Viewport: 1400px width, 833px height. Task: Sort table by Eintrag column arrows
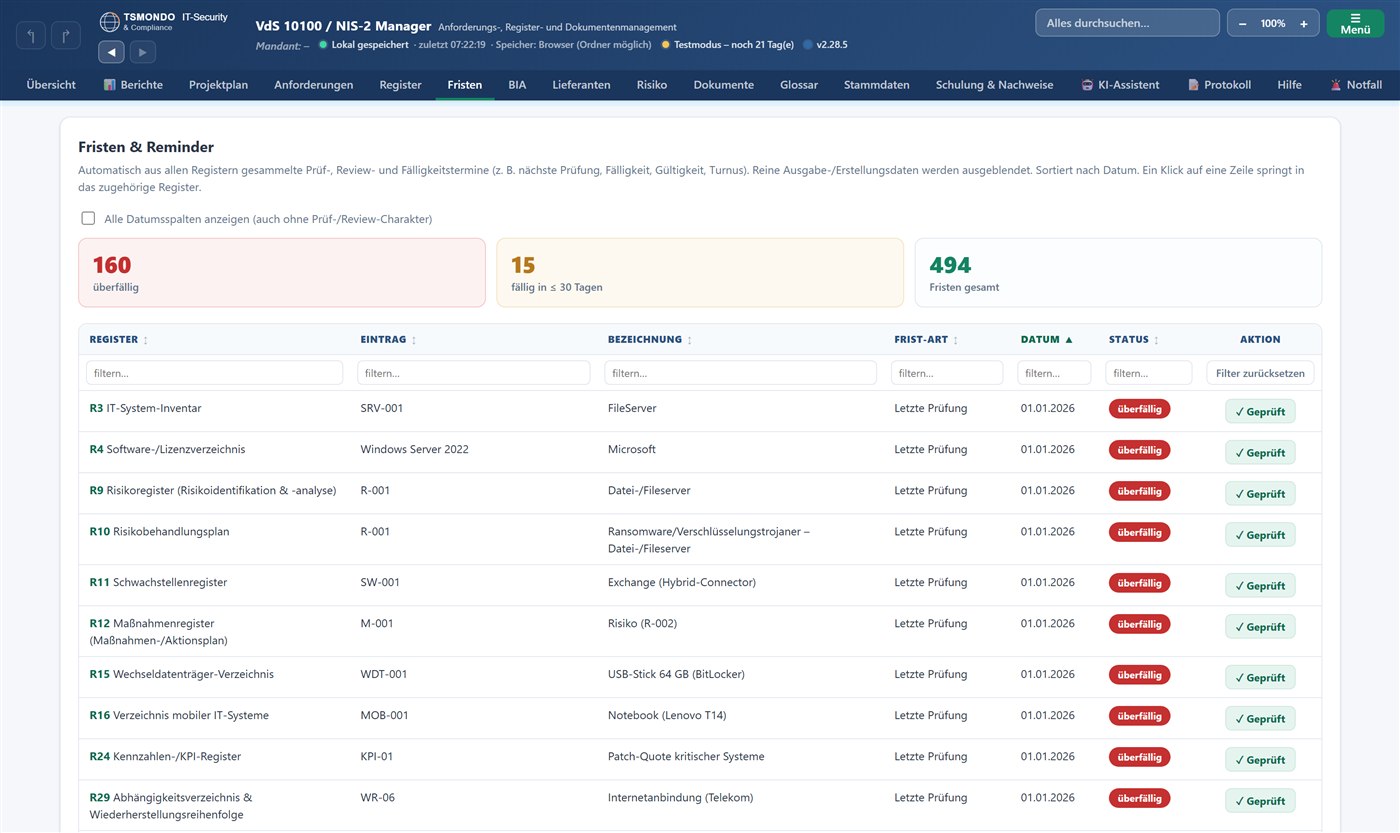click(x=414, y=340)
